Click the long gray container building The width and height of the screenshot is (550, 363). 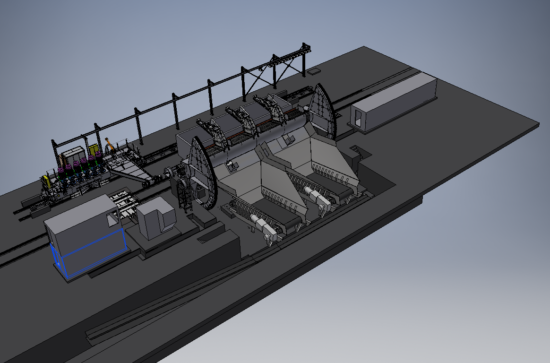394,103
